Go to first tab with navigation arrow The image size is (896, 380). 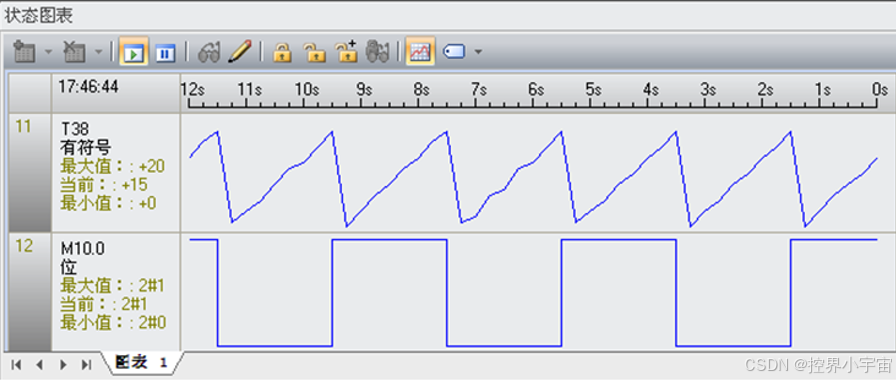17,365
